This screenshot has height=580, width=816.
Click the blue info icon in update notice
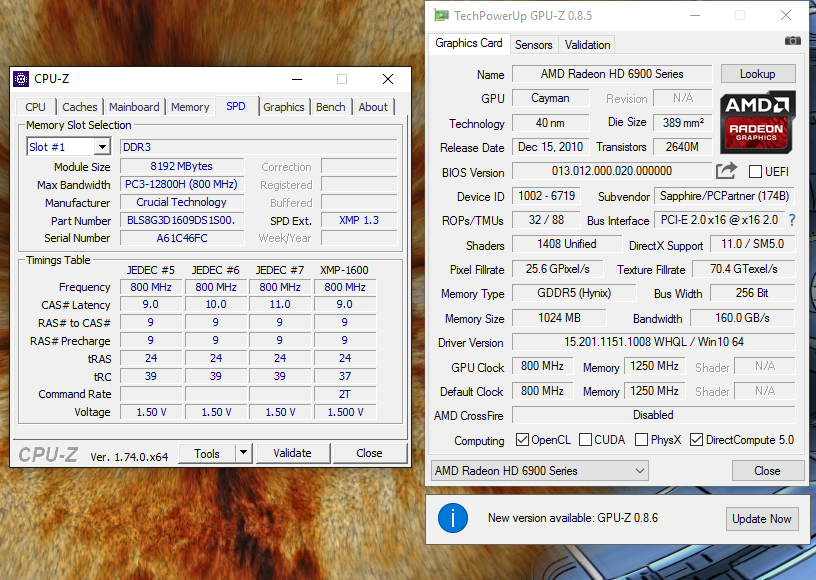point(453,518)
